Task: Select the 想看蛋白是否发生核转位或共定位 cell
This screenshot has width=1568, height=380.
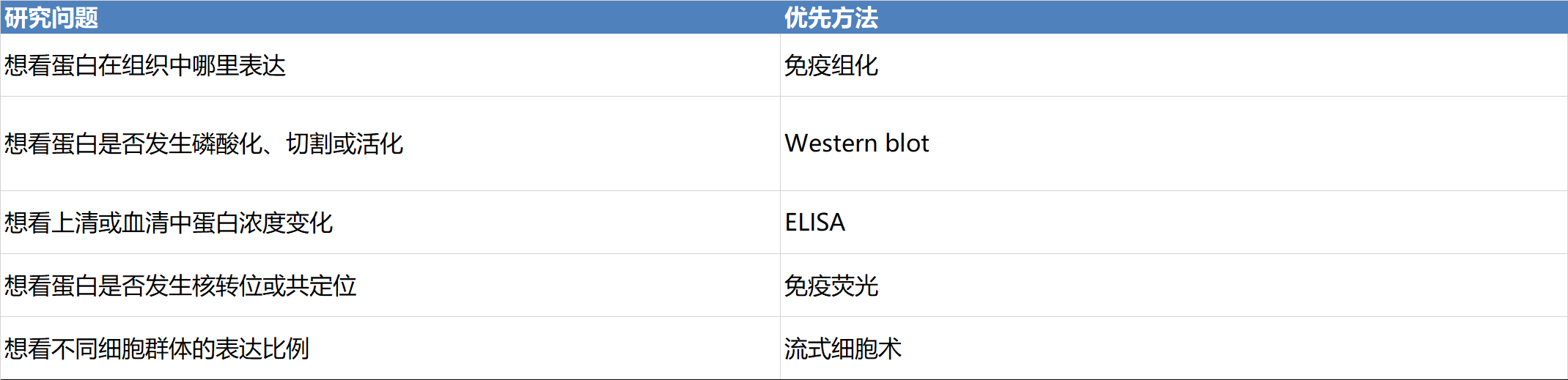Action: 180,286
